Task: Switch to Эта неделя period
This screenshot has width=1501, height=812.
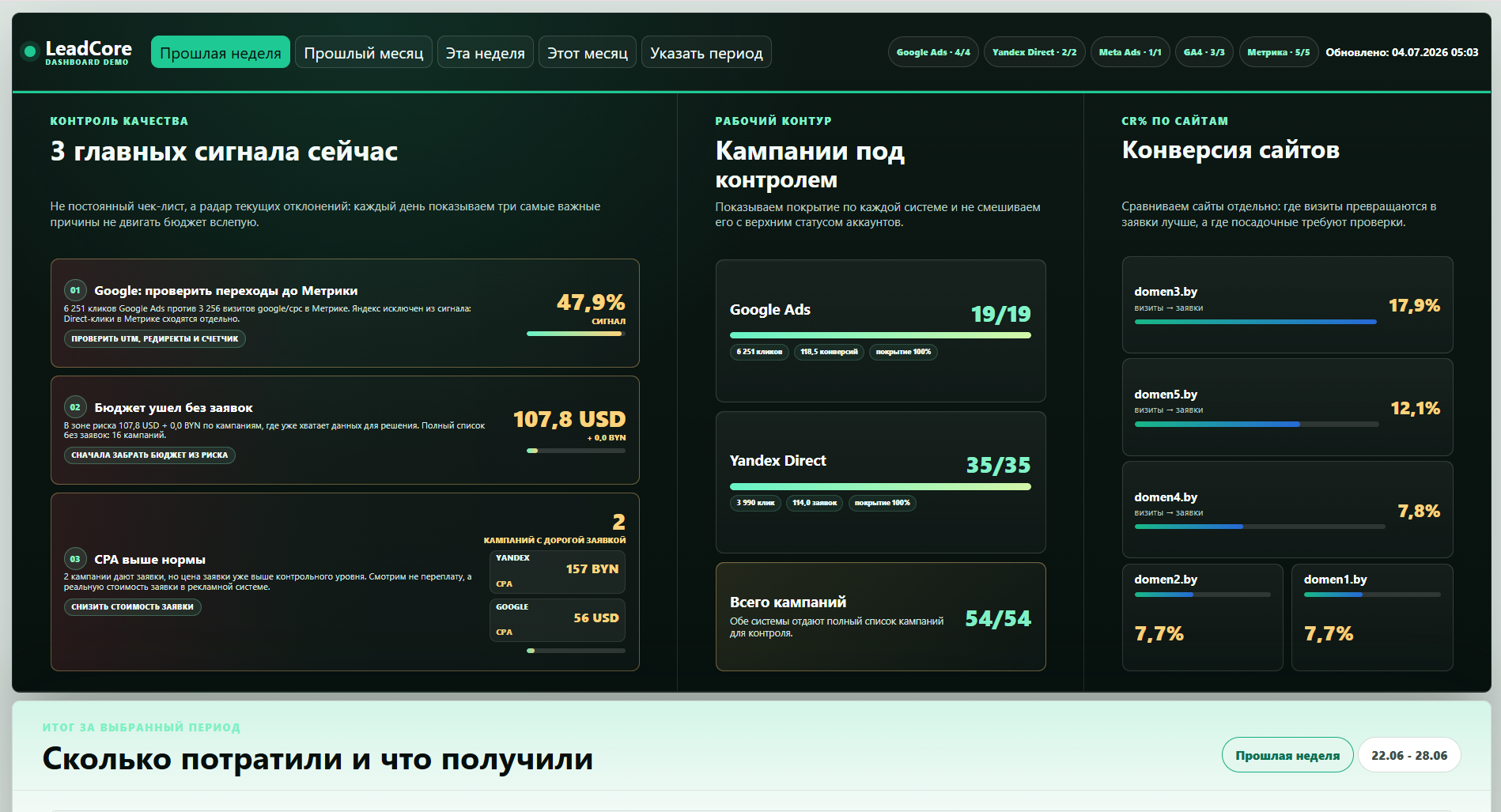Action: [485, 52]
